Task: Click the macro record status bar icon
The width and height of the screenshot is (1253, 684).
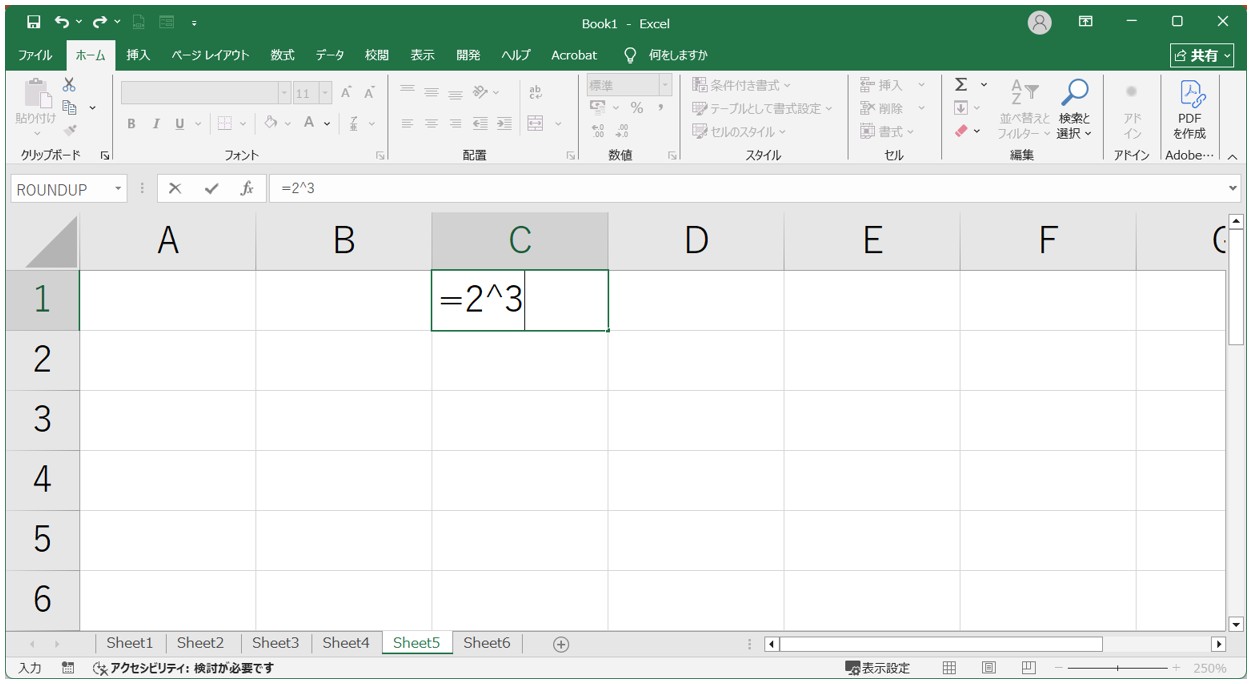Action: [x=68, y=667]
